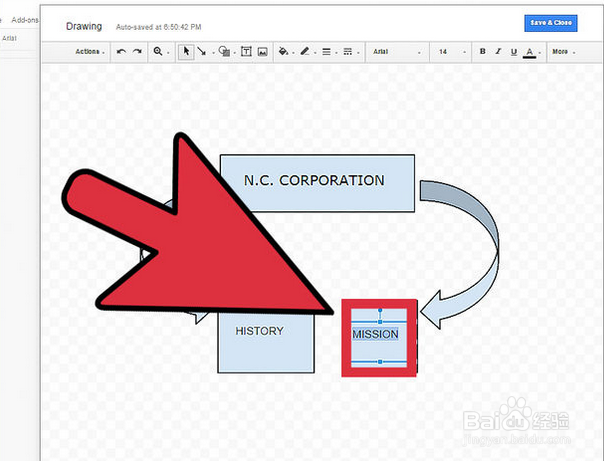This screenshot has width=604, height=461.
Task: Open Add-ons menu in background Docs window
Action: [24, 20]
